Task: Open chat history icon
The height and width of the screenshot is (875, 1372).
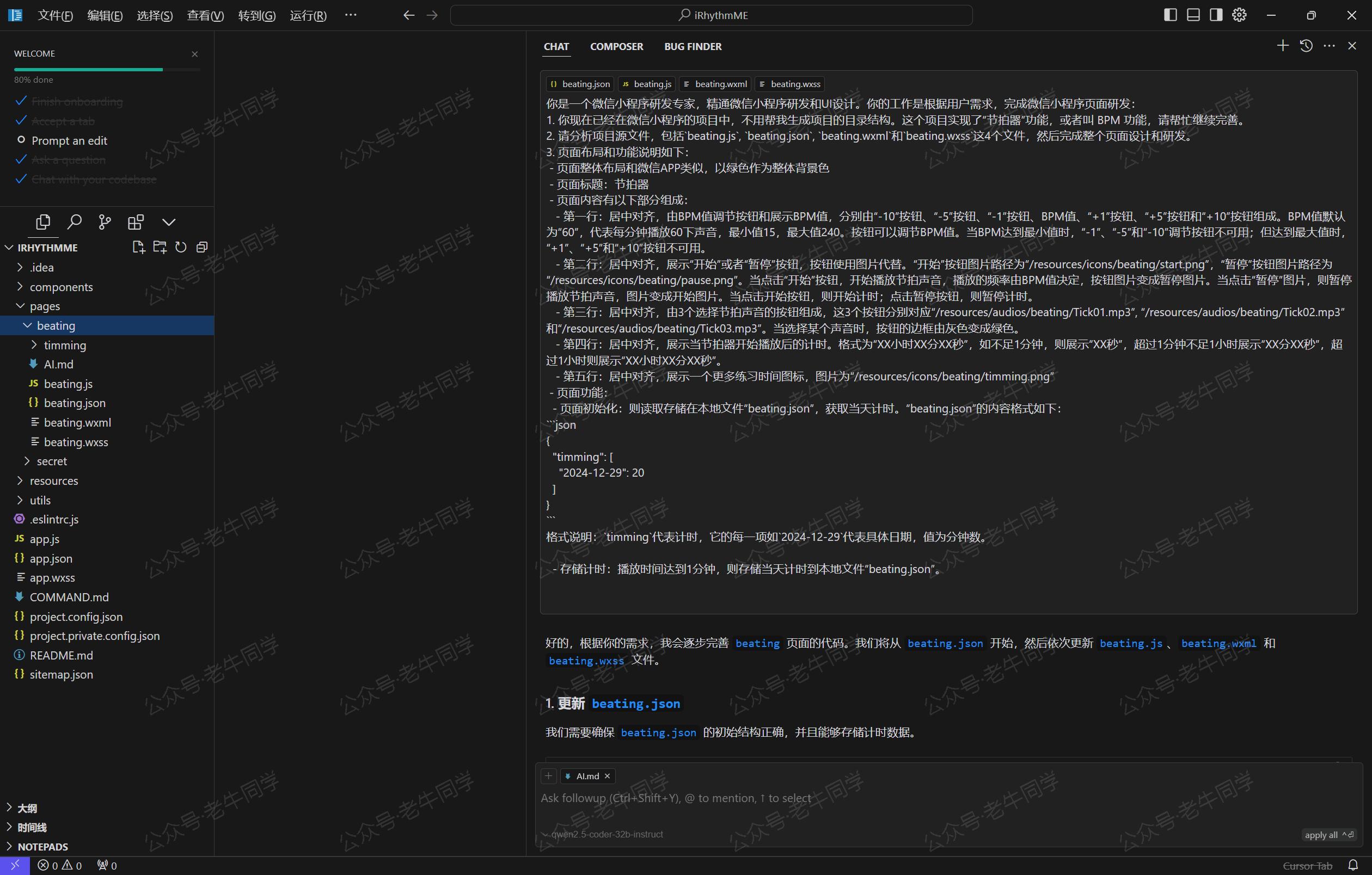Action: click(1306, 46)
